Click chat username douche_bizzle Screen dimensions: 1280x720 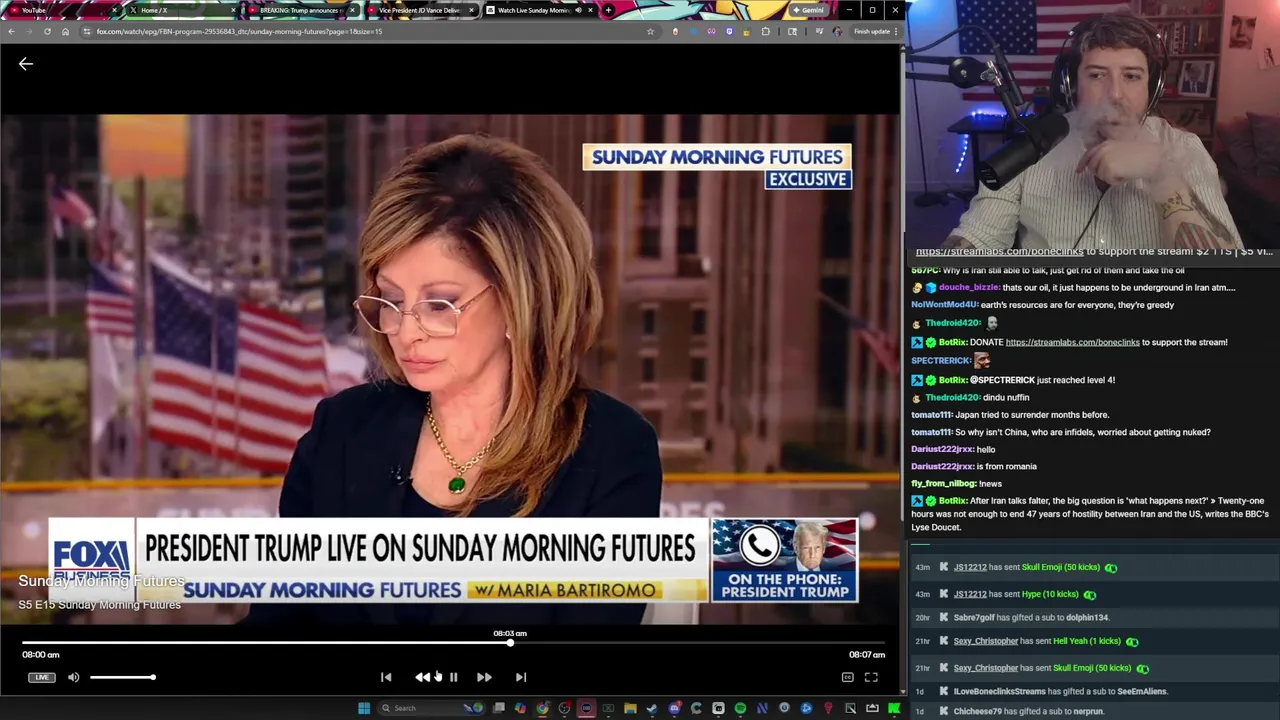click(968, 287)
